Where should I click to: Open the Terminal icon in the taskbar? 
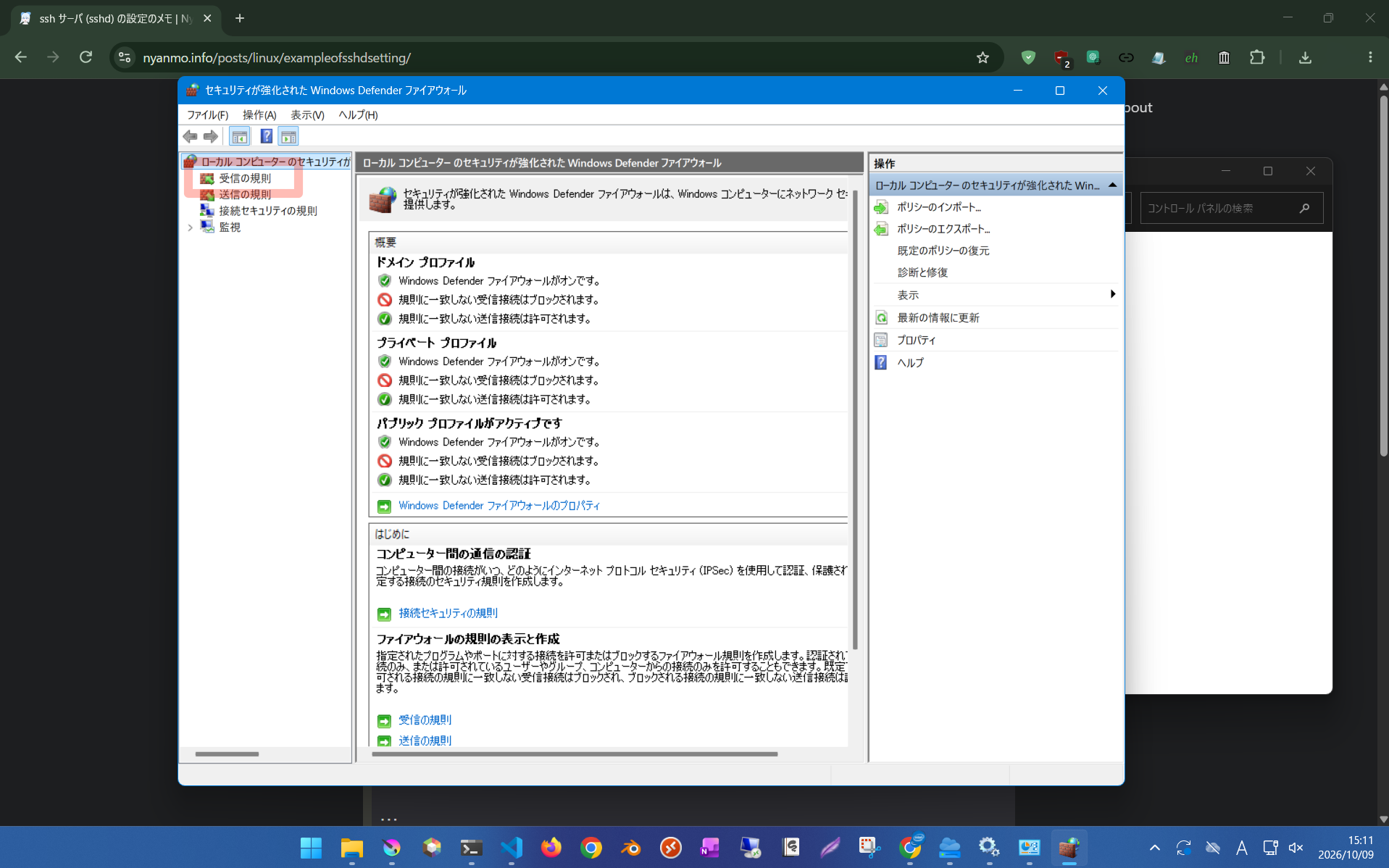[x=471, y=847]
